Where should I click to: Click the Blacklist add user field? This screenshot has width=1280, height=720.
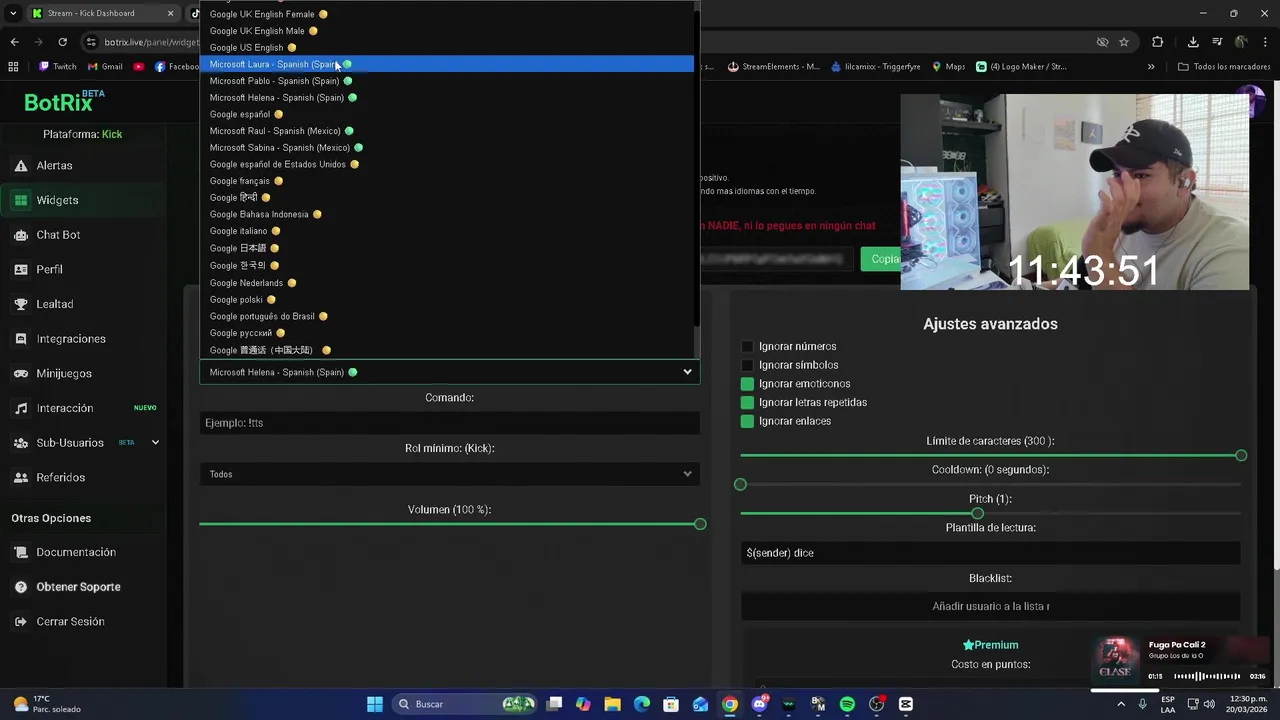click(x=990, y=606)
